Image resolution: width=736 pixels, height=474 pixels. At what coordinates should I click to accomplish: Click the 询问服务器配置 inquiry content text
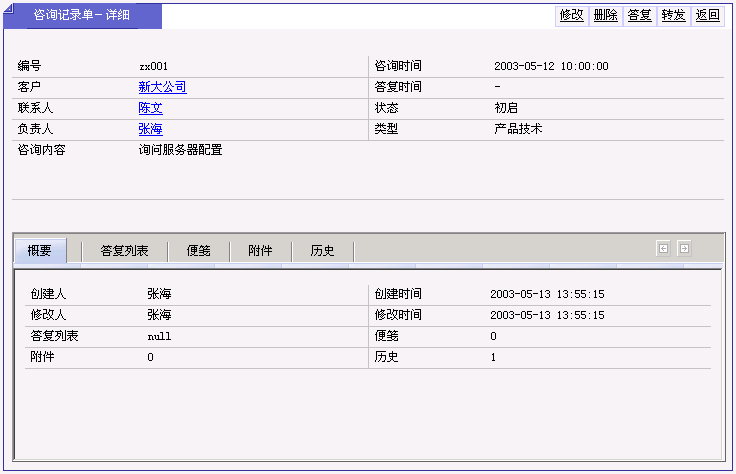(x=180, y=150)
